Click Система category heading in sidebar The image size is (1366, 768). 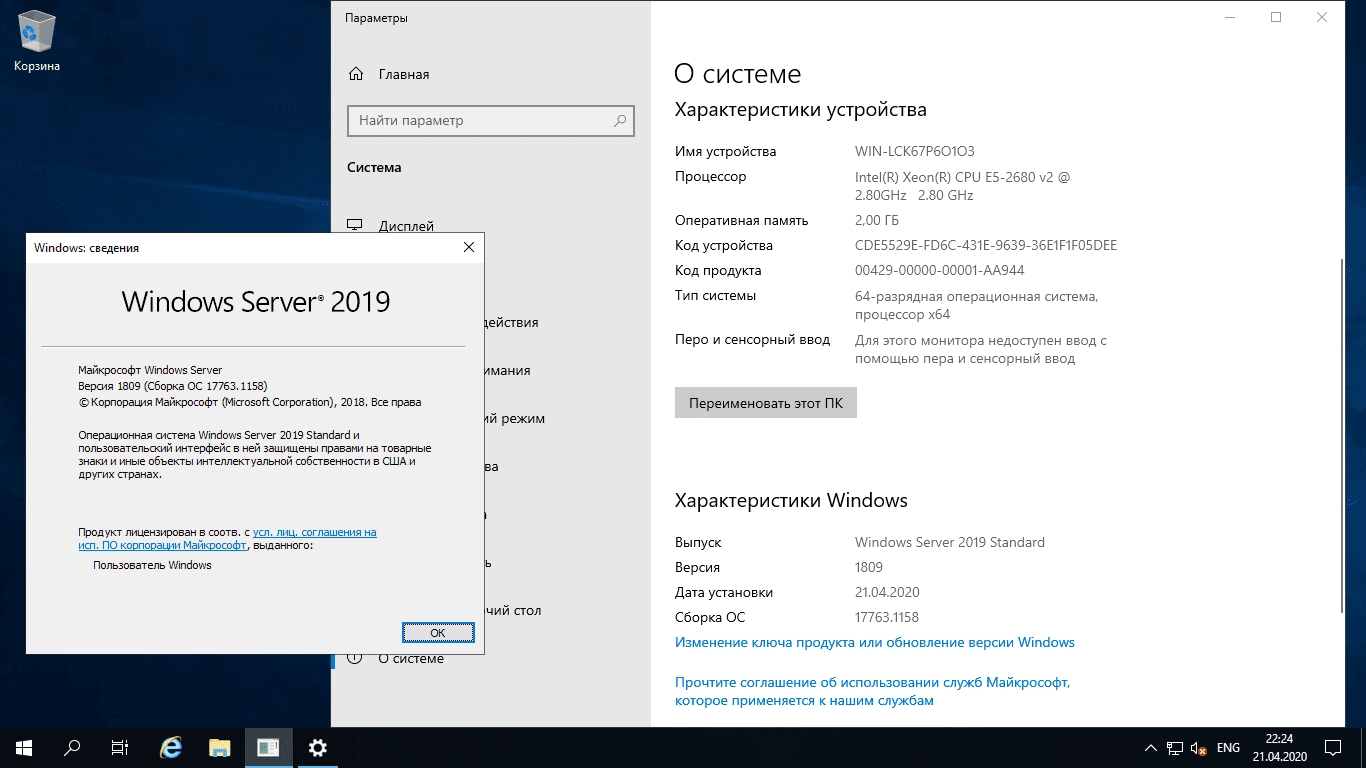point(374,167)
